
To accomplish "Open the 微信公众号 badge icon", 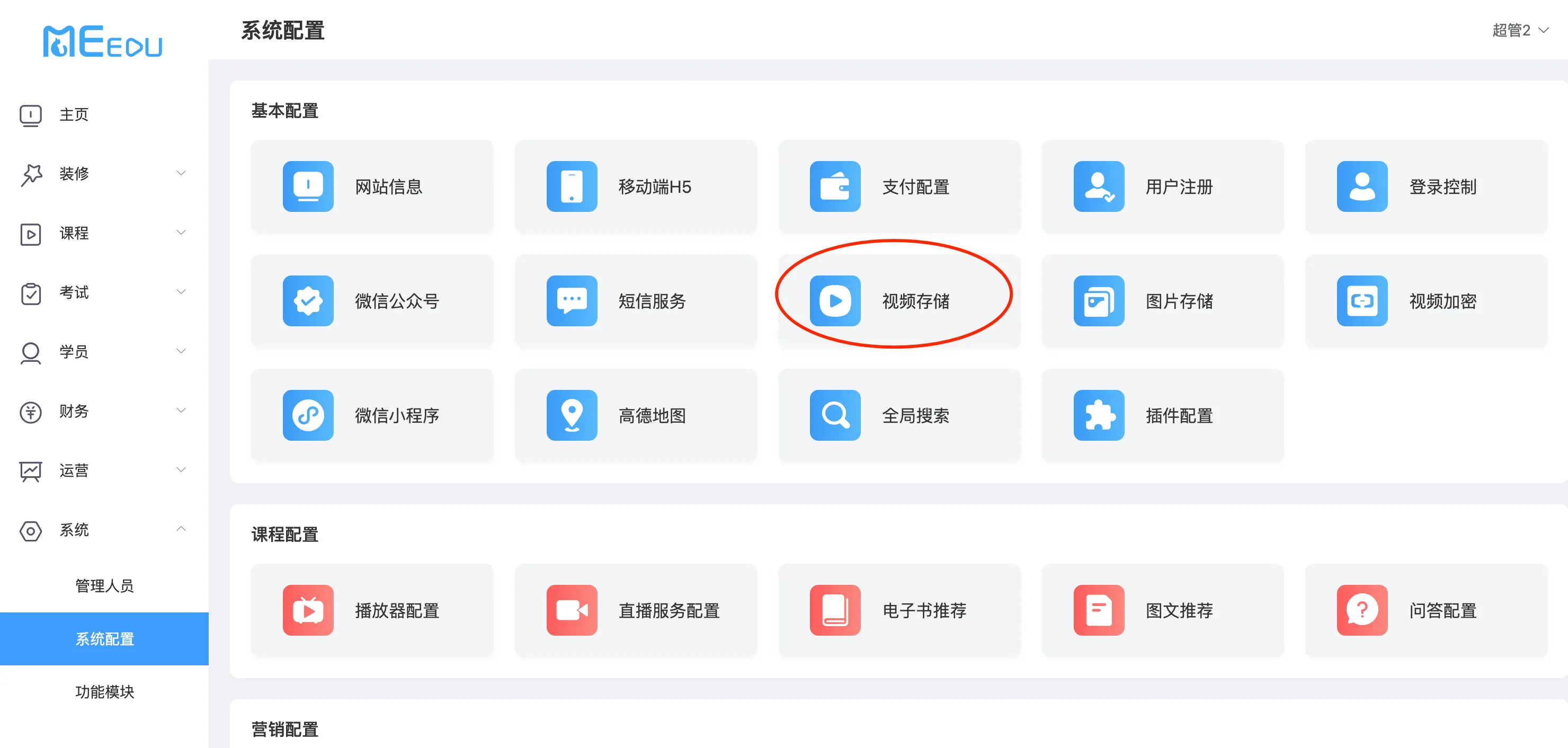I will tap(308, 301).
